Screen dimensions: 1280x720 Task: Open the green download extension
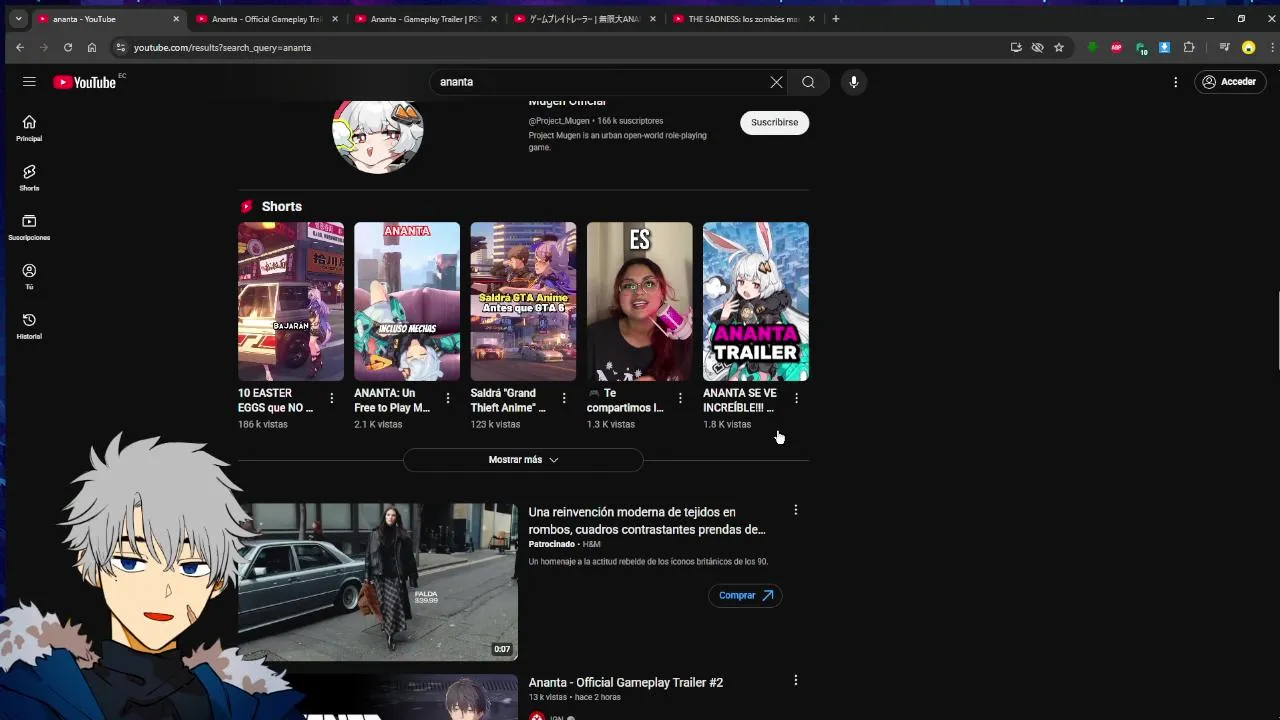pyautogui.click(x=1092, y=47)
